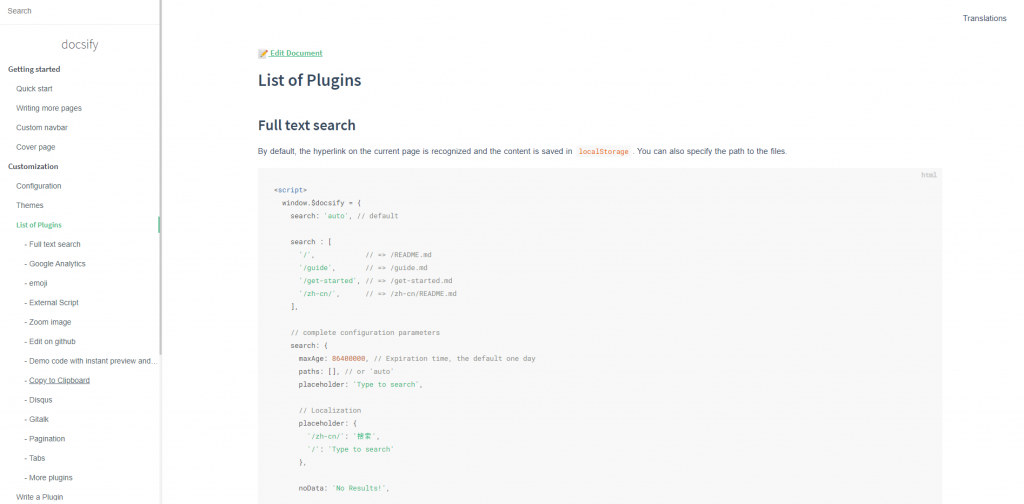
Task: Open the Quick start page
Action: (x=34, y=89)
